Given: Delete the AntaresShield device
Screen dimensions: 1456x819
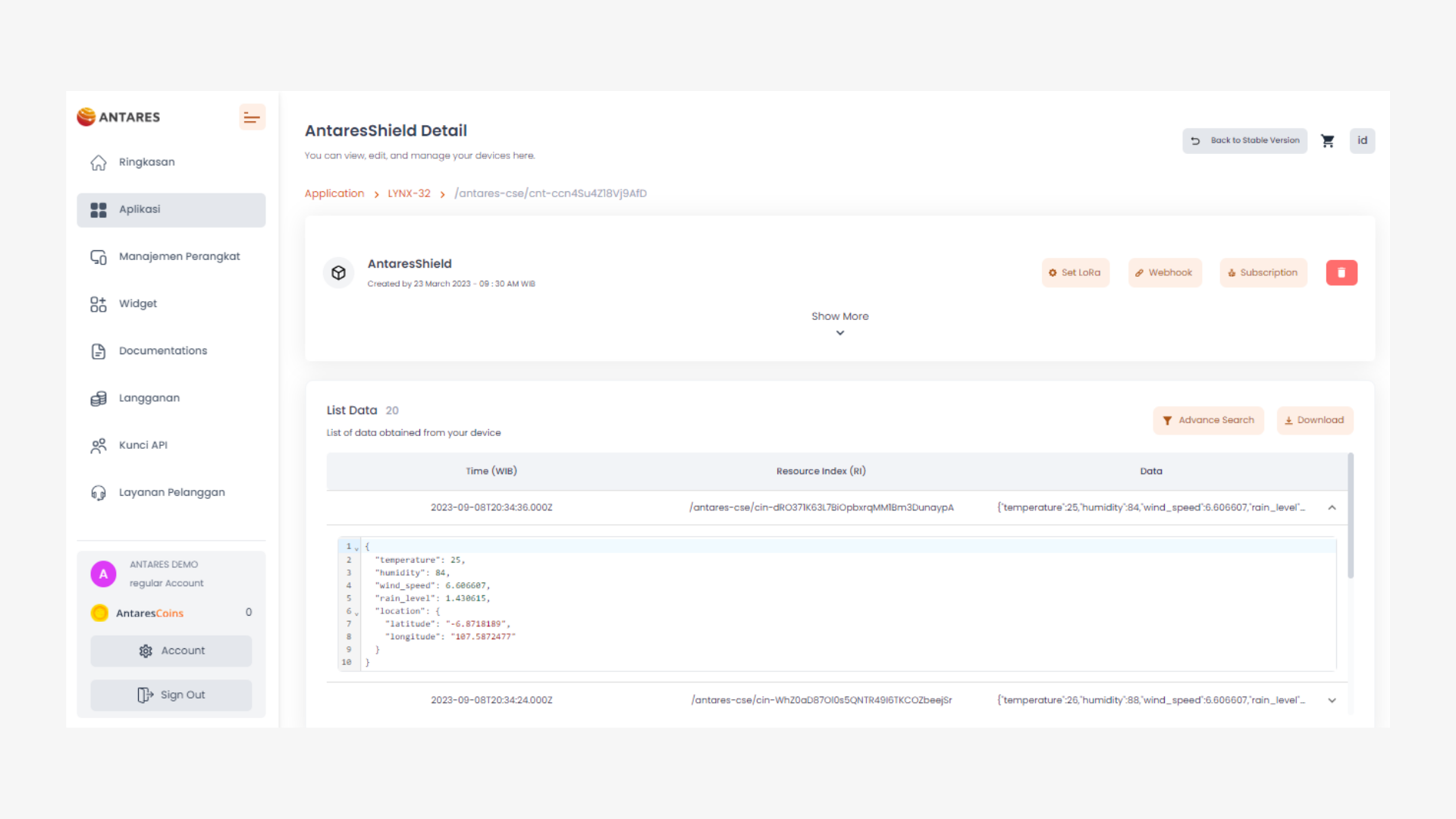Looking at the screenshot, I should coord(1341,272).
